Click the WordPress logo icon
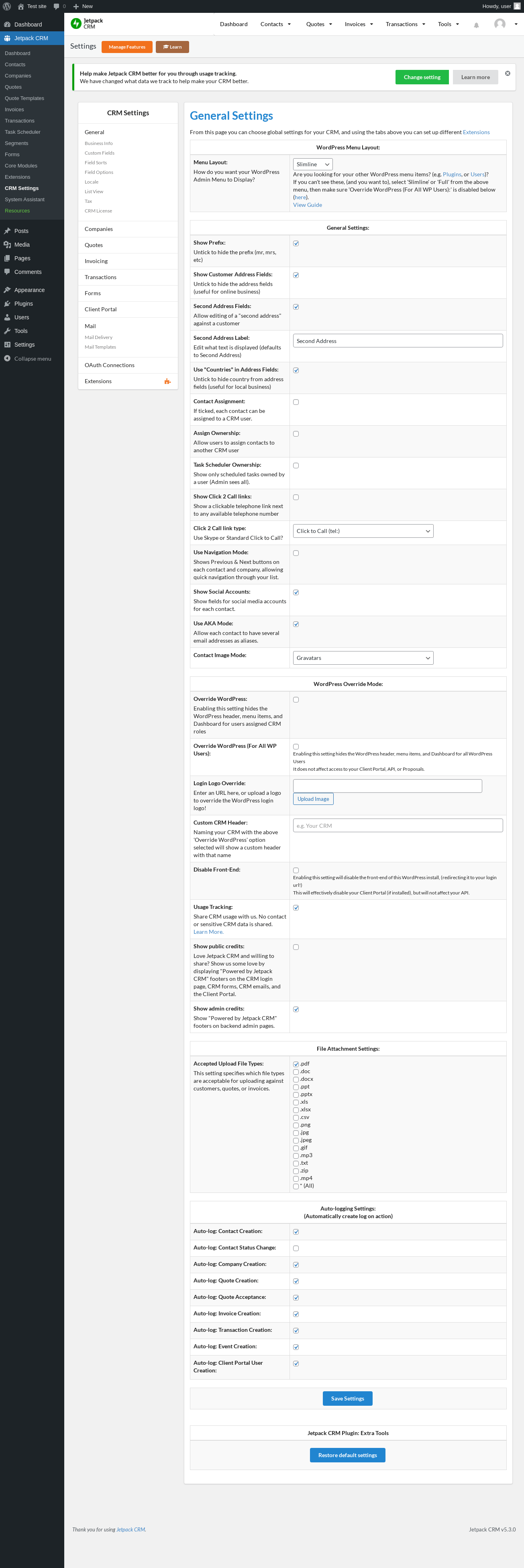The image size is (524, 1568). pos(7,6)
